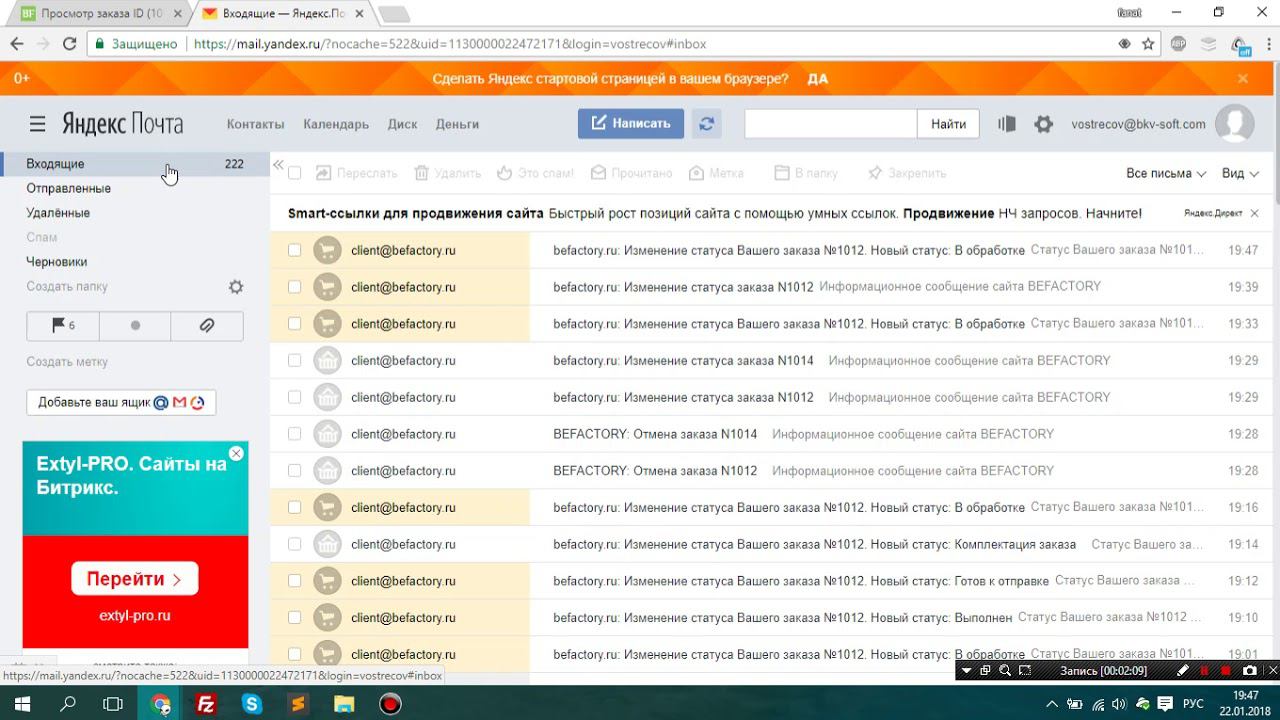Click sender avatar of 19:47 message
The width and height of the screenshot is (1280, 720).
click(x=327, y=250)
